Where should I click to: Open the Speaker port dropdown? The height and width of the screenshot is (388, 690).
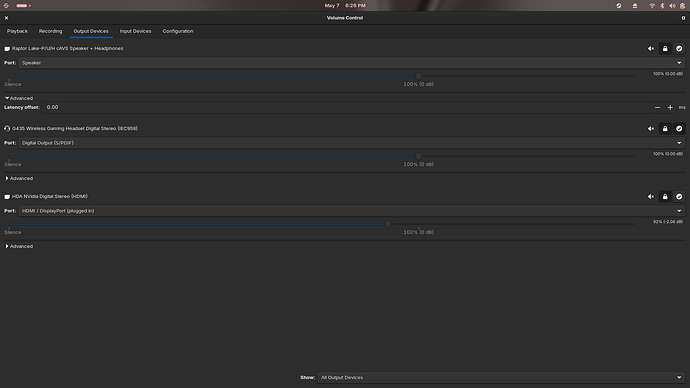coord(351,63)
